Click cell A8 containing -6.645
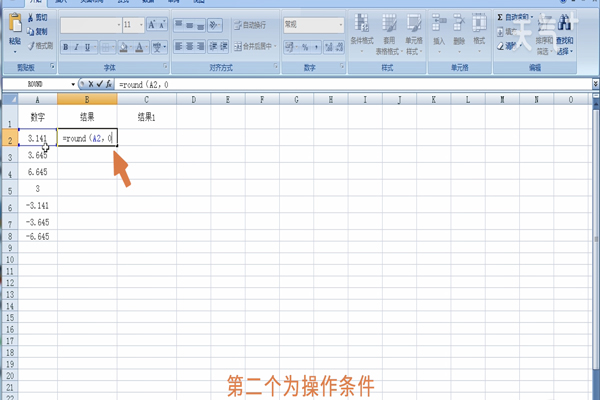 point(38,237)
